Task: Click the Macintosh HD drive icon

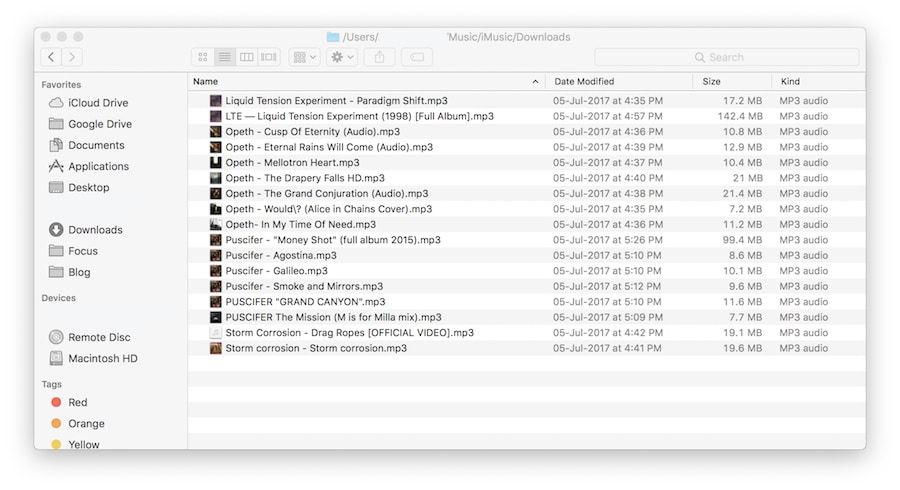Action: pos(56,359)
